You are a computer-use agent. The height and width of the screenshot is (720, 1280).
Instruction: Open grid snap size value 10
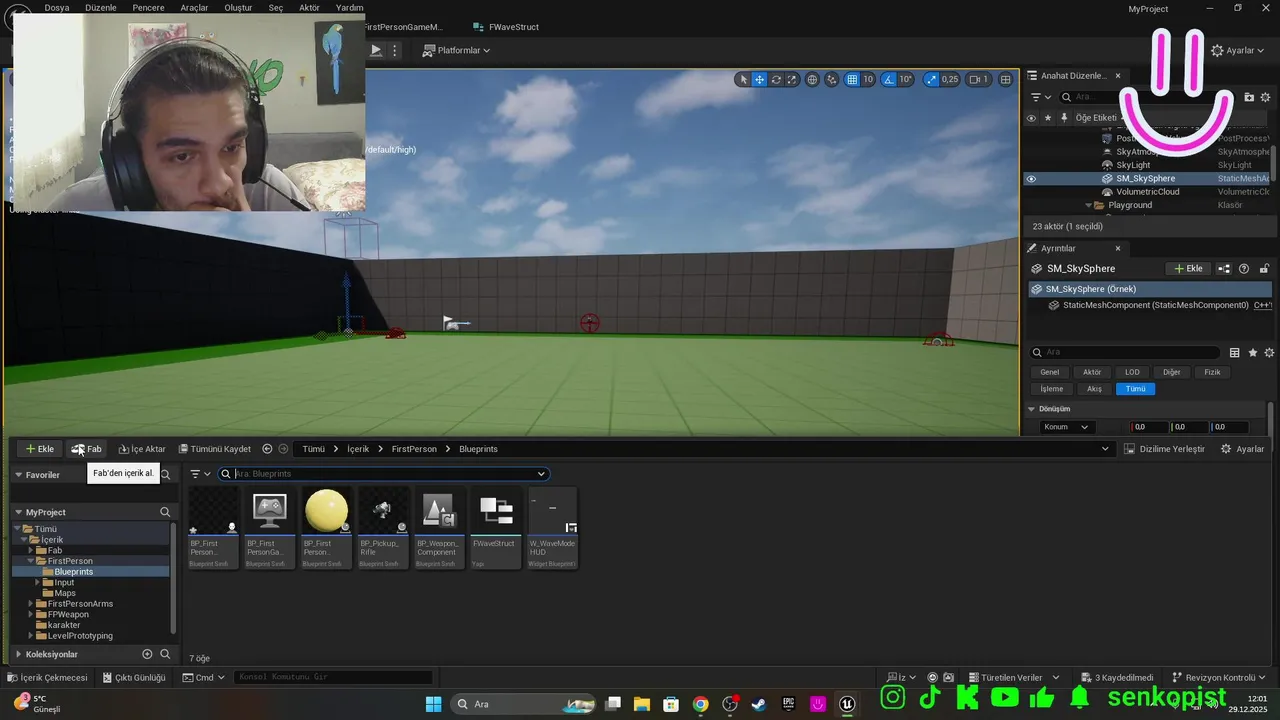(x=868, y=79)
